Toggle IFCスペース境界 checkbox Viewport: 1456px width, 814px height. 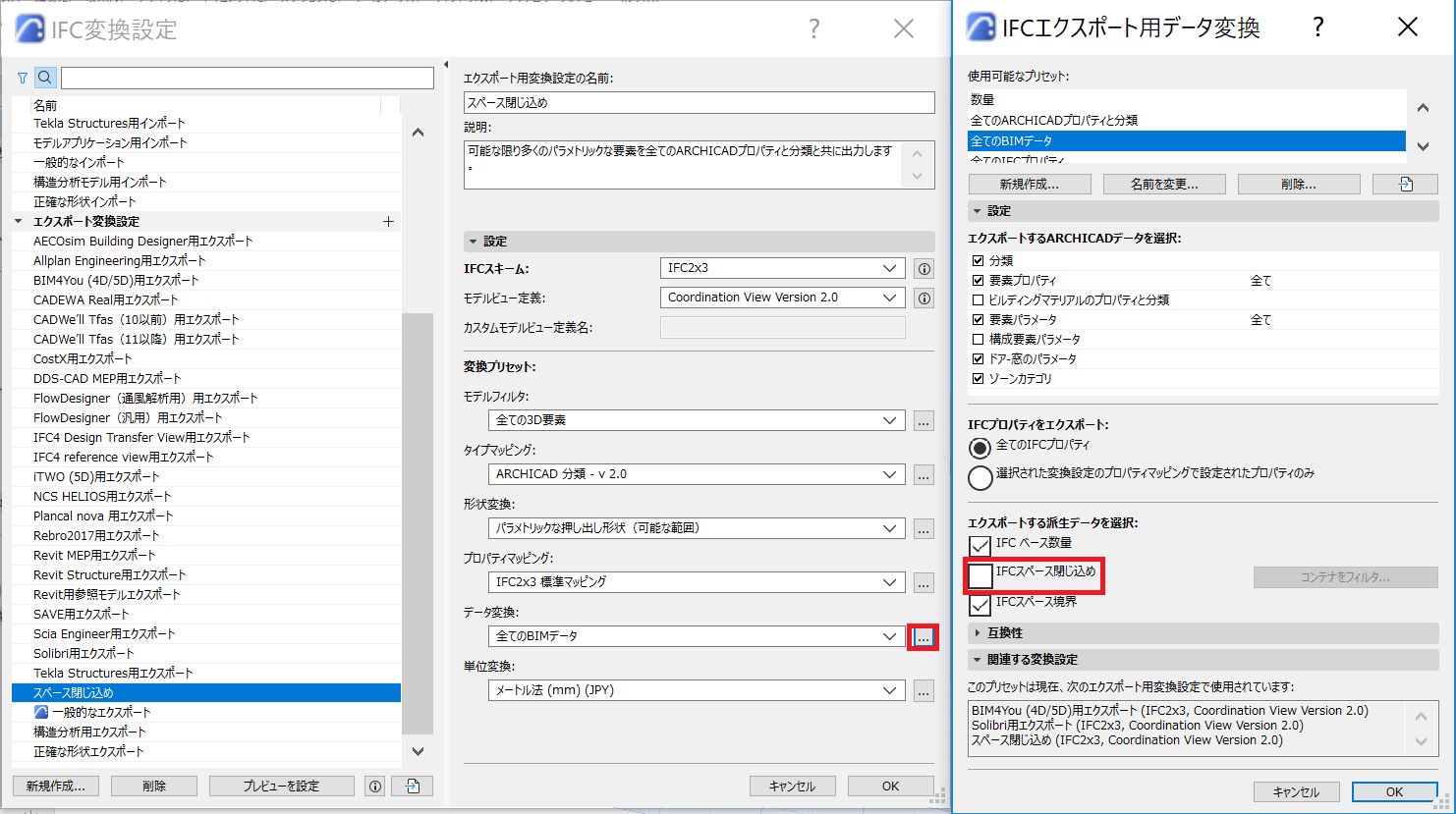click(980, 604)
